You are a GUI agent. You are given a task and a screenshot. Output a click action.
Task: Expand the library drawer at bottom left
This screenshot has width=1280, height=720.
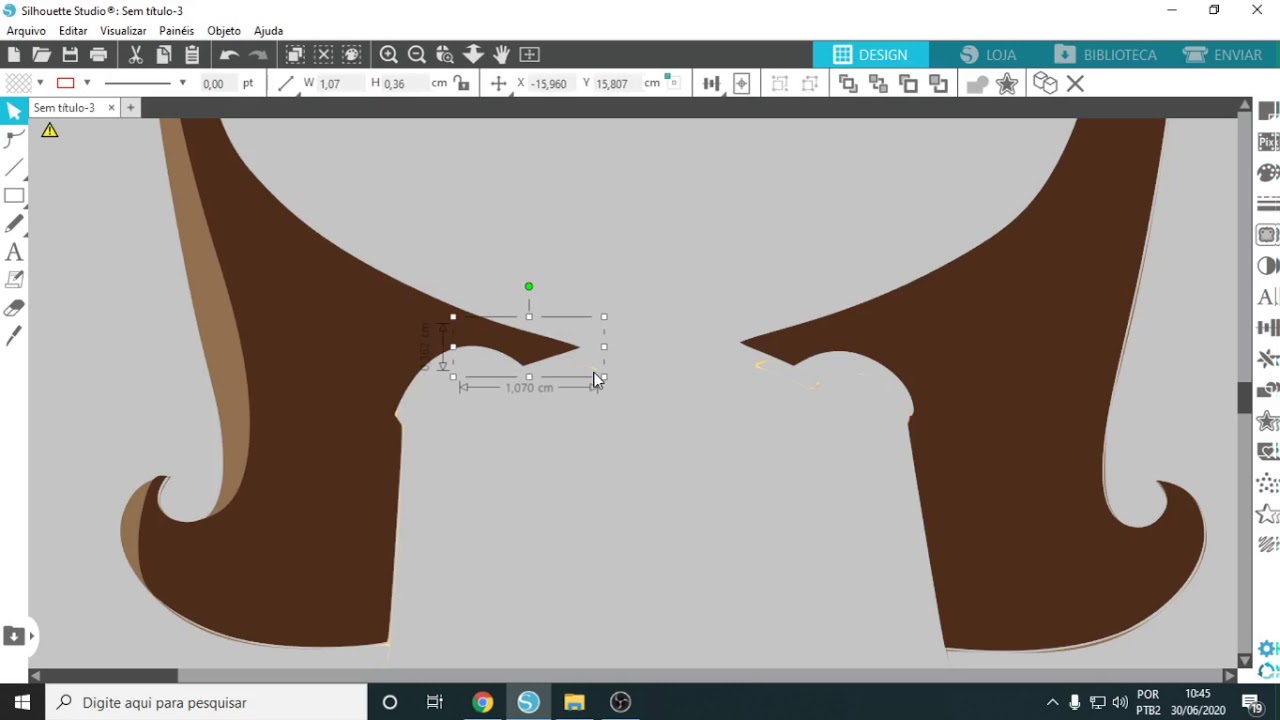18,636
